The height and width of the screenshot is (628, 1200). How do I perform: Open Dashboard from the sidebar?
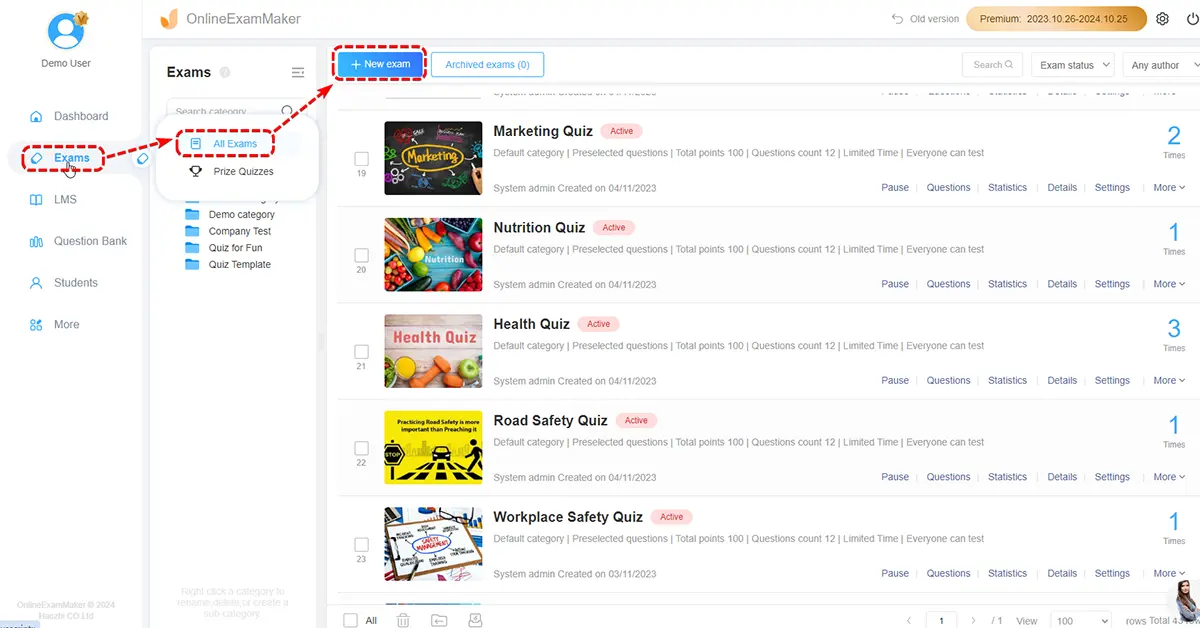coord(80,116)
